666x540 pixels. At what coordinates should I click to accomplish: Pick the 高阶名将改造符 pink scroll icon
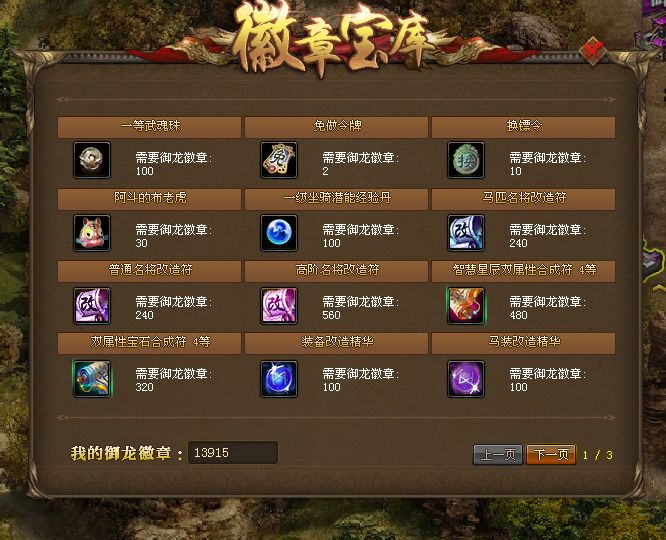(279, 305)
